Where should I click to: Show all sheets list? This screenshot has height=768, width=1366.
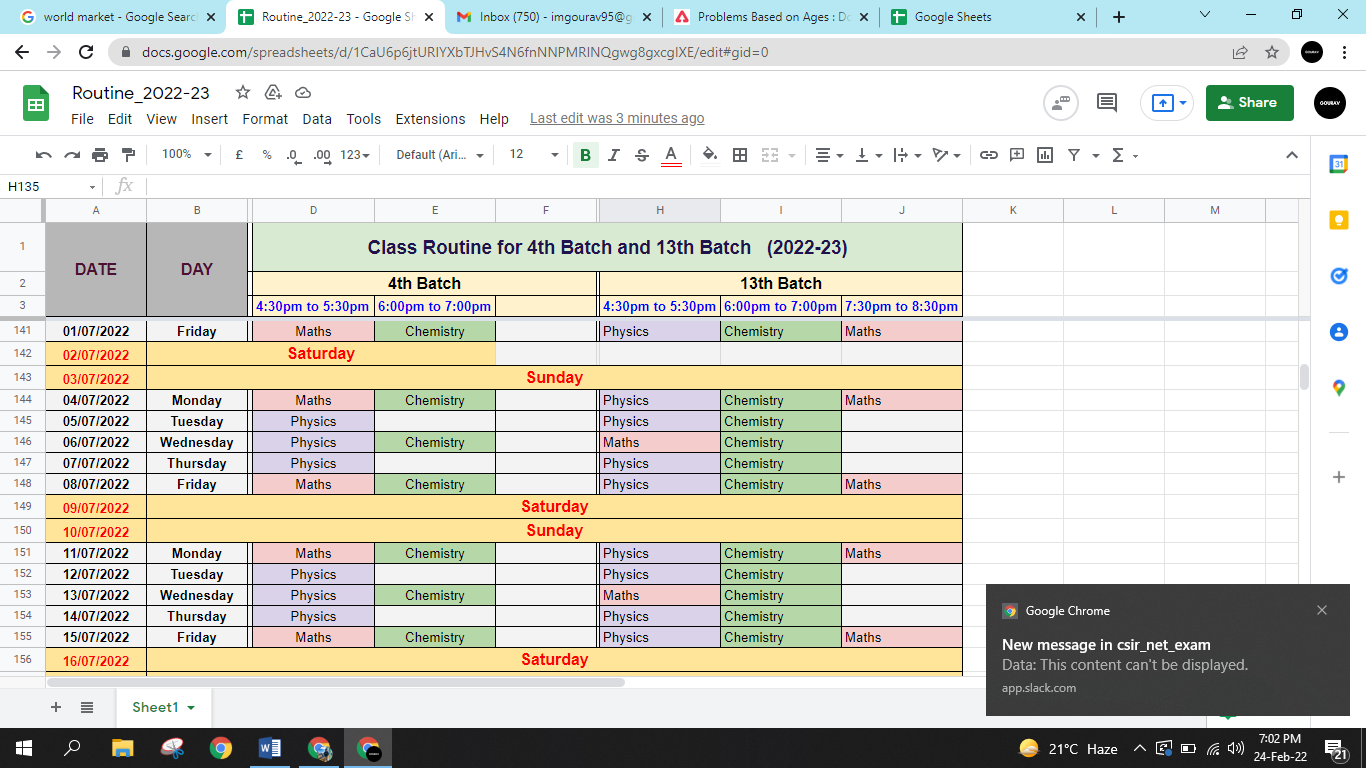coord(87,707)
